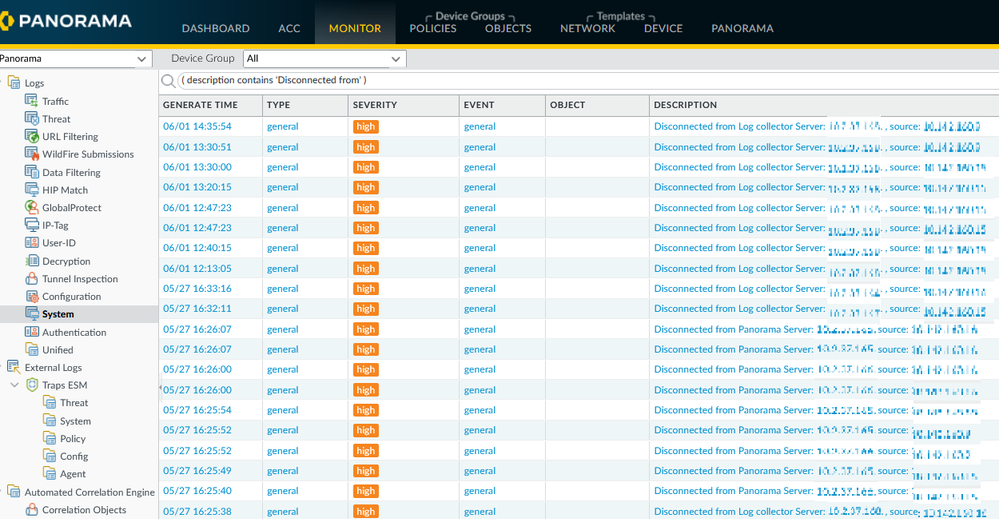This screenshot has width=999, height=519.
Task: Collapse the Traps ESM tree node
Action: pyautogui.click(x=15, y=385)
